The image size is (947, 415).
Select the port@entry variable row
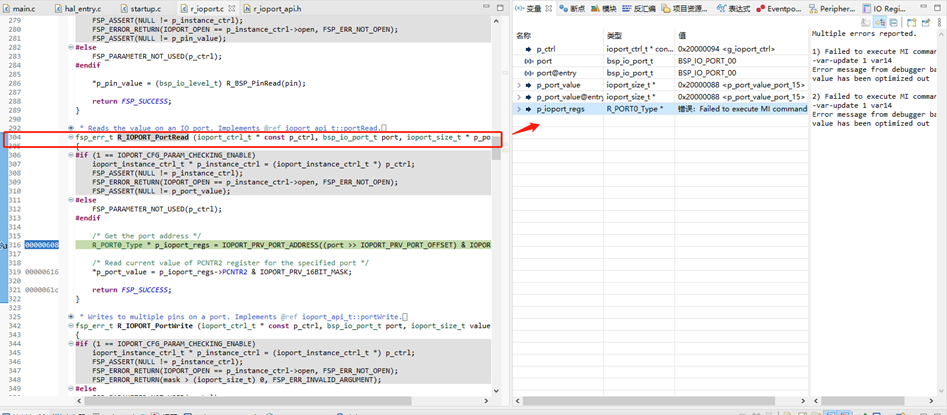(x=661, y=73)
